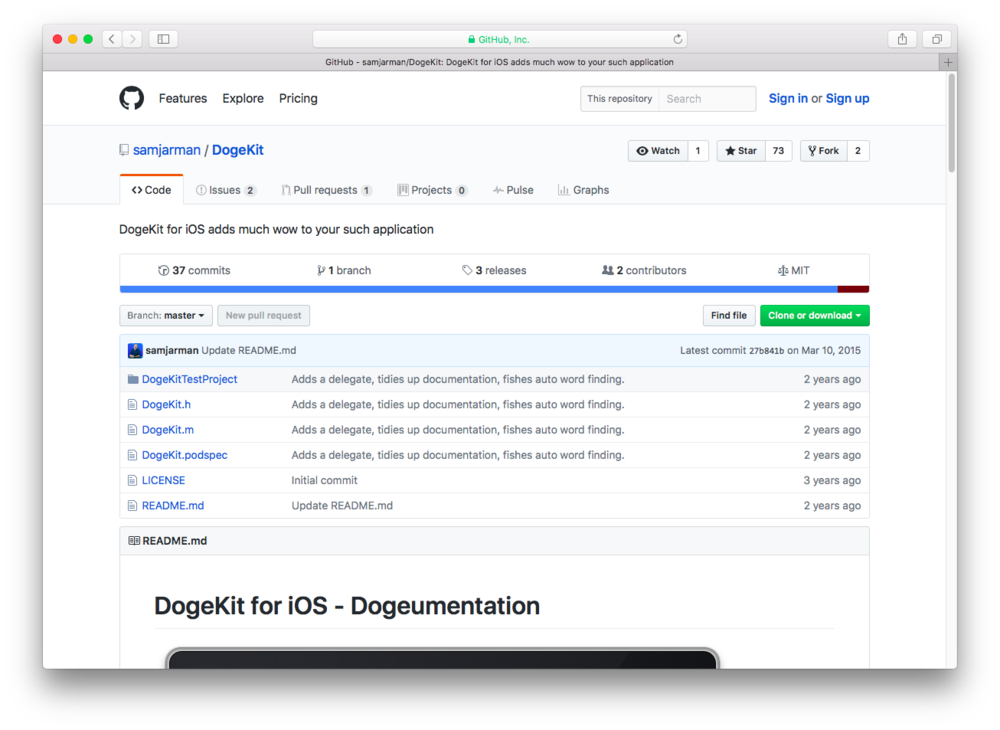
Task: Switch to the Pull requests tab
Action: 327,190
